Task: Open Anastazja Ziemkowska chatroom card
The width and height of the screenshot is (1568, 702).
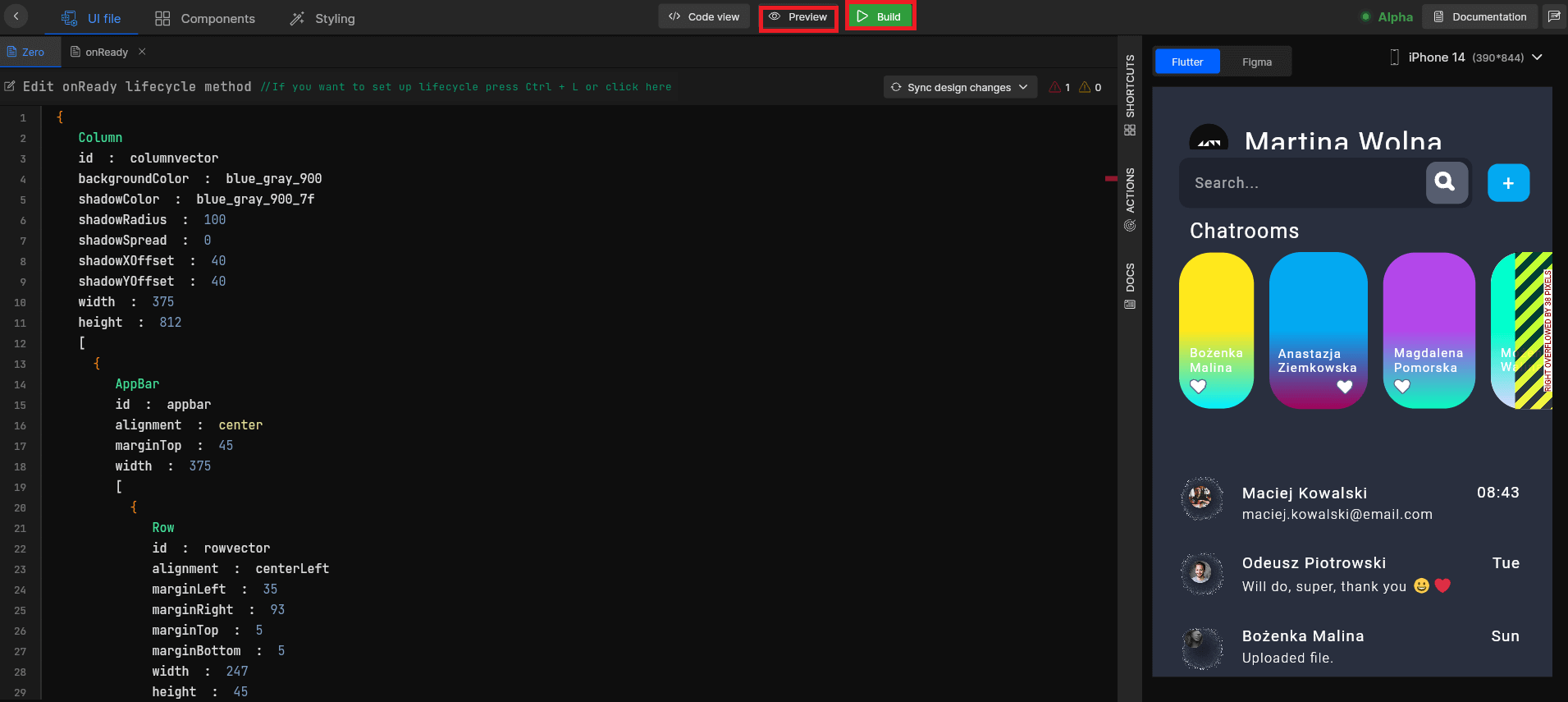Action: pyautogui.click(x=1318, y=330)
